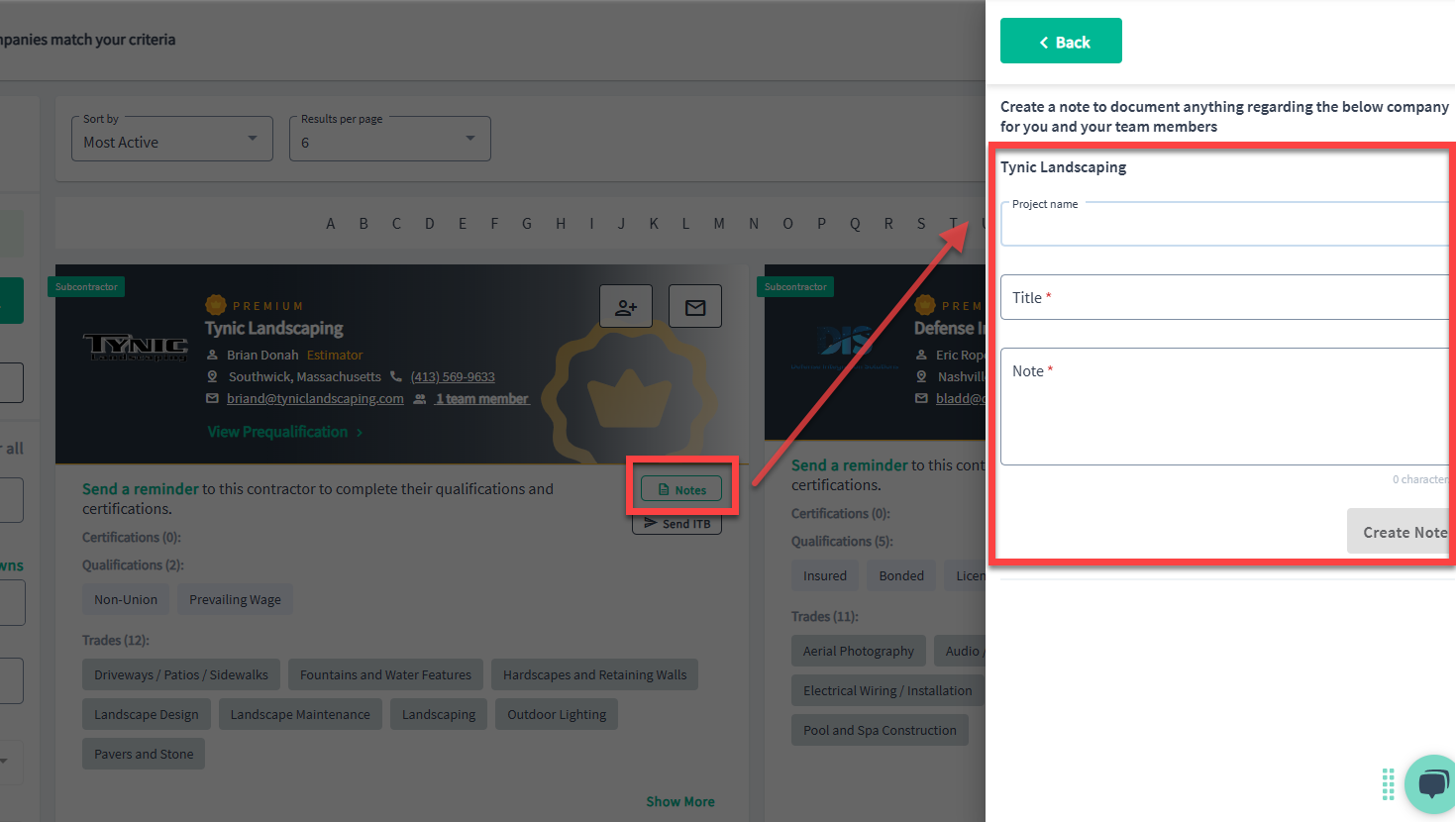Filter companies by letter C

[396, 224]
